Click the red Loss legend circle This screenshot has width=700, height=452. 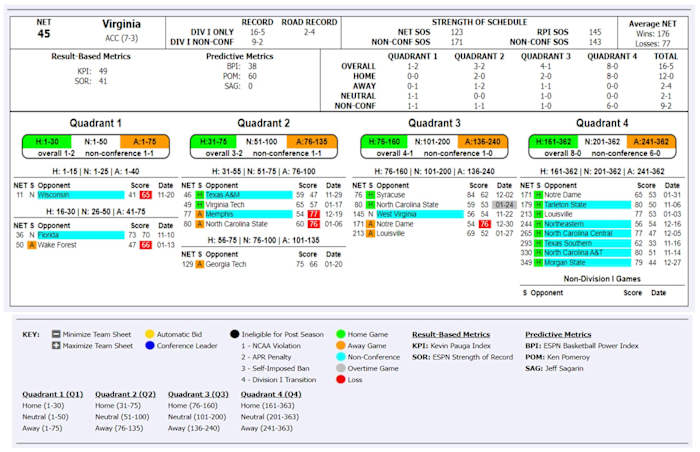click(x=339, y=379)
